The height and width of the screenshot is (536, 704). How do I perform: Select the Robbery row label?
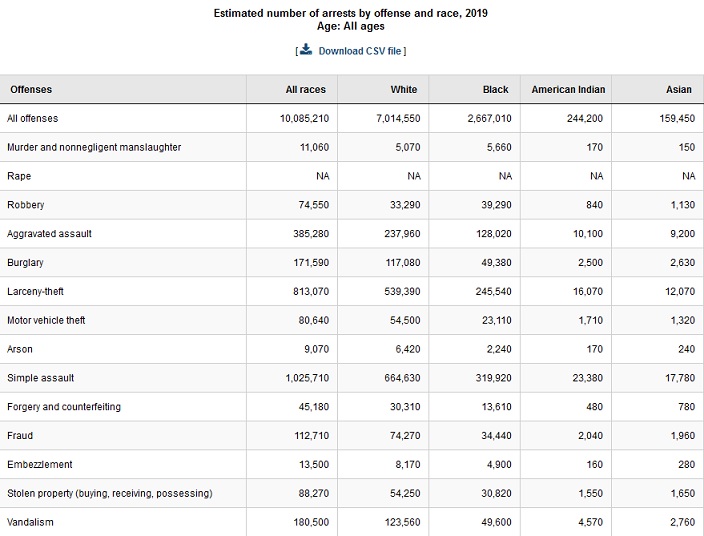tap(26, 206)
